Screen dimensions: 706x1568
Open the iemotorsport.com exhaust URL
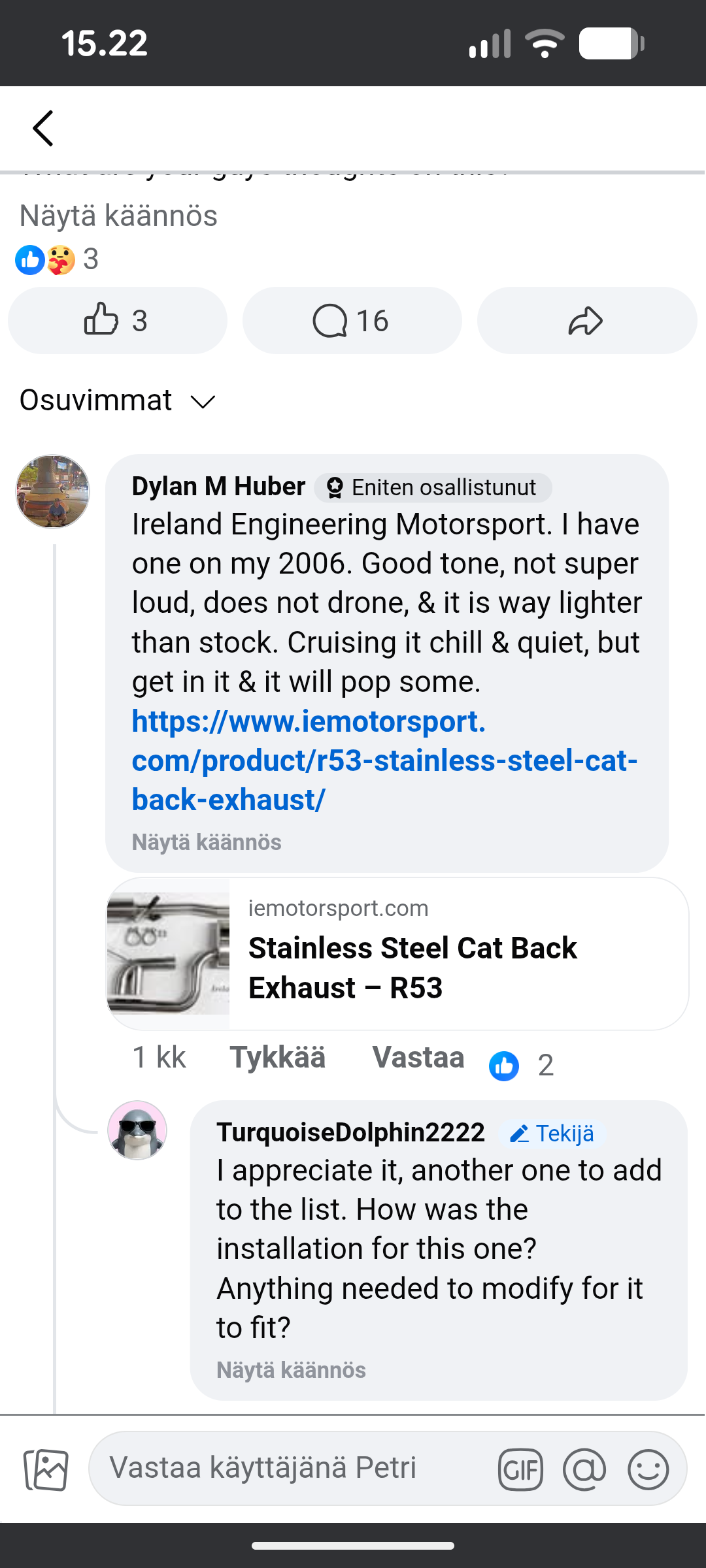pyautogui.click(x=384, y=760)
